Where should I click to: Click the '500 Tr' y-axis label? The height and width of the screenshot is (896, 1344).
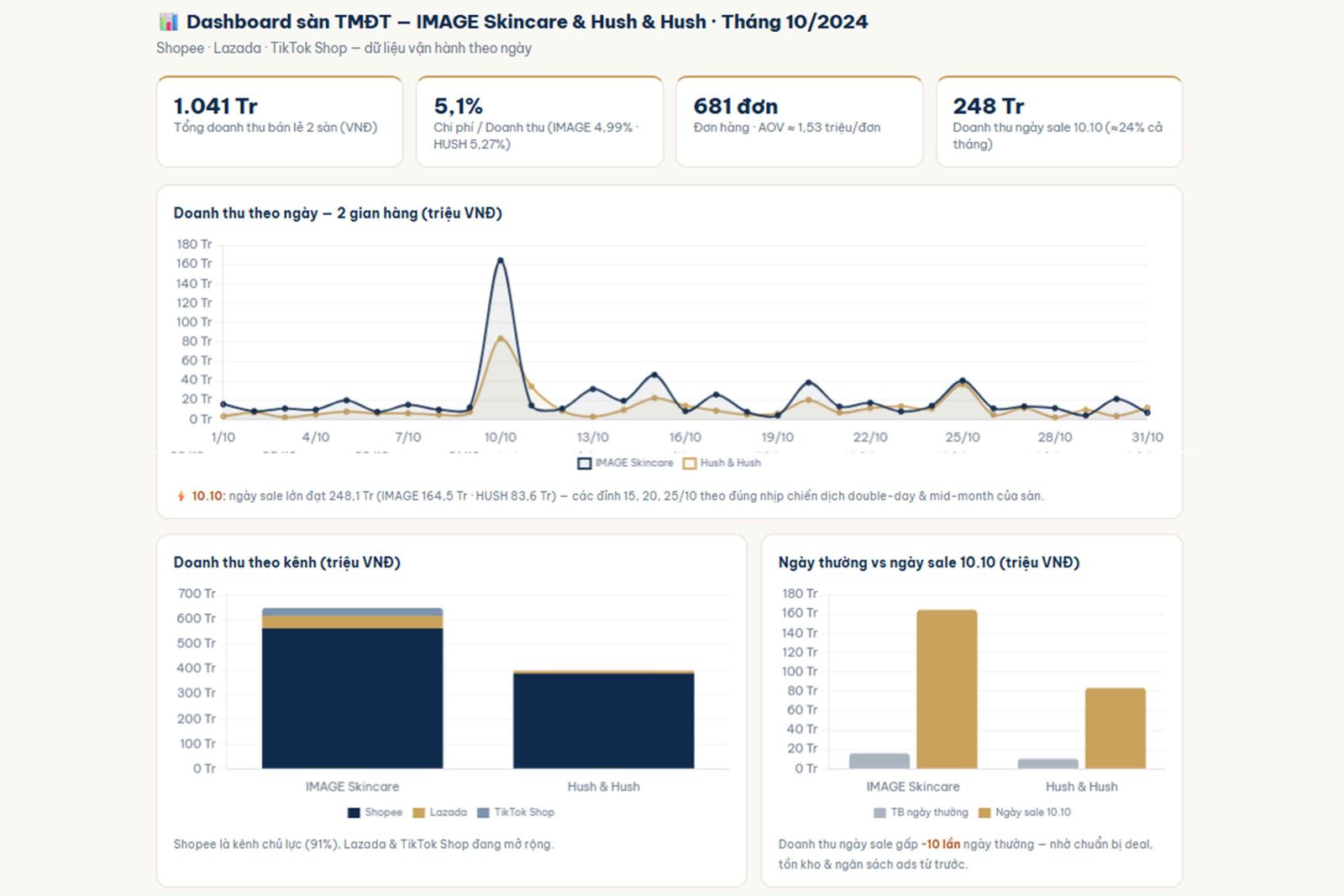click(x=197, y=643)
